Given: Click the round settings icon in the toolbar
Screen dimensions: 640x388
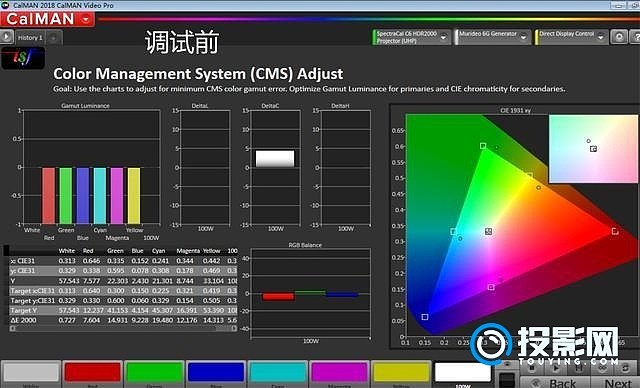Looking at the screenshot, I should 619,37.
